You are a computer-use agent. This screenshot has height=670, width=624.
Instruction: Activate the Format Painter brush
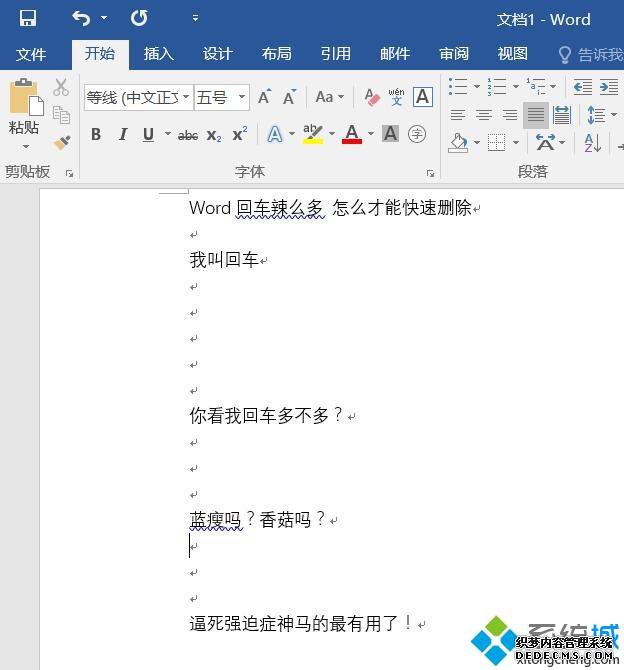[62, 142]
